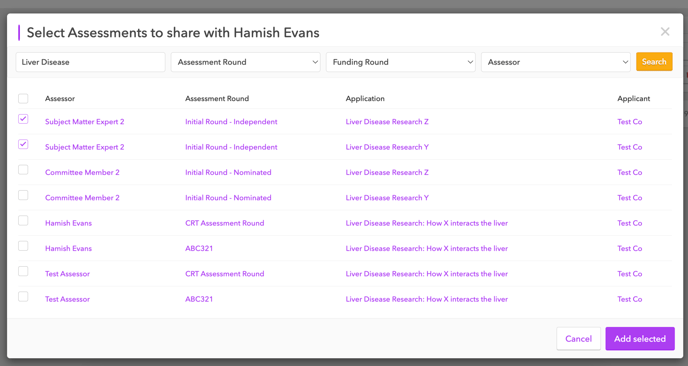Open Initial Round - Nominated link for Research Z
The width and height of the screenshot is (688, 366).
228,172
